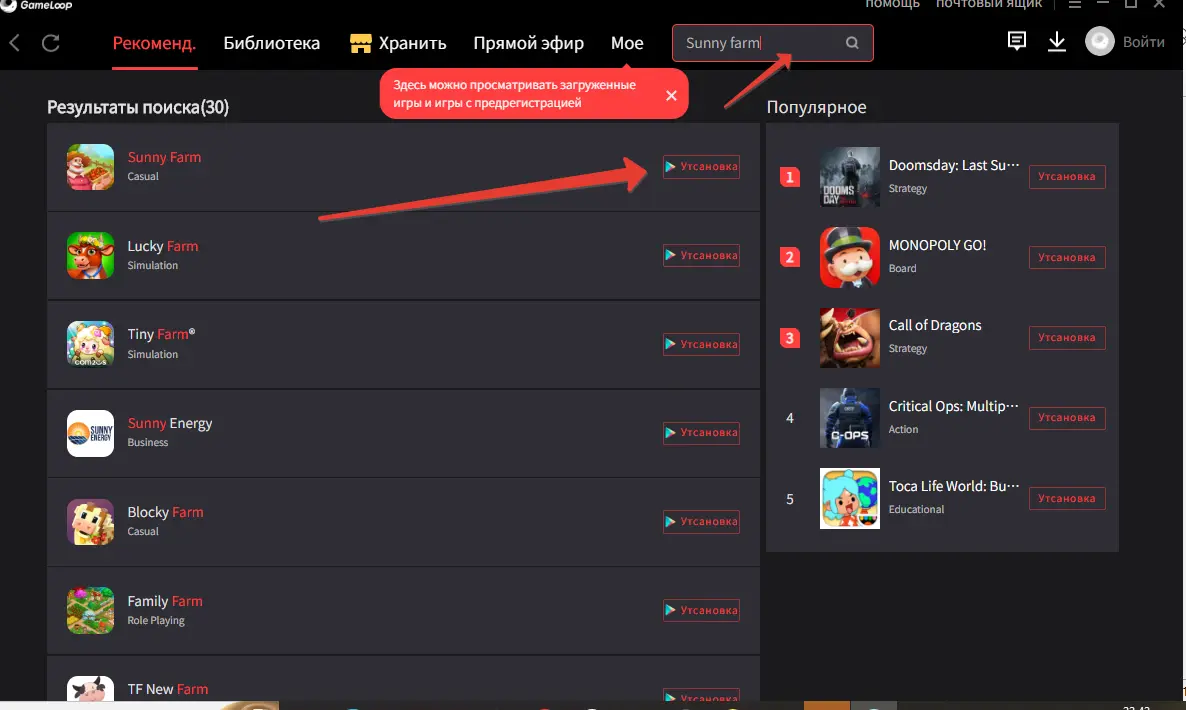Focus the search field containing Sunny farm

(772, 43)
